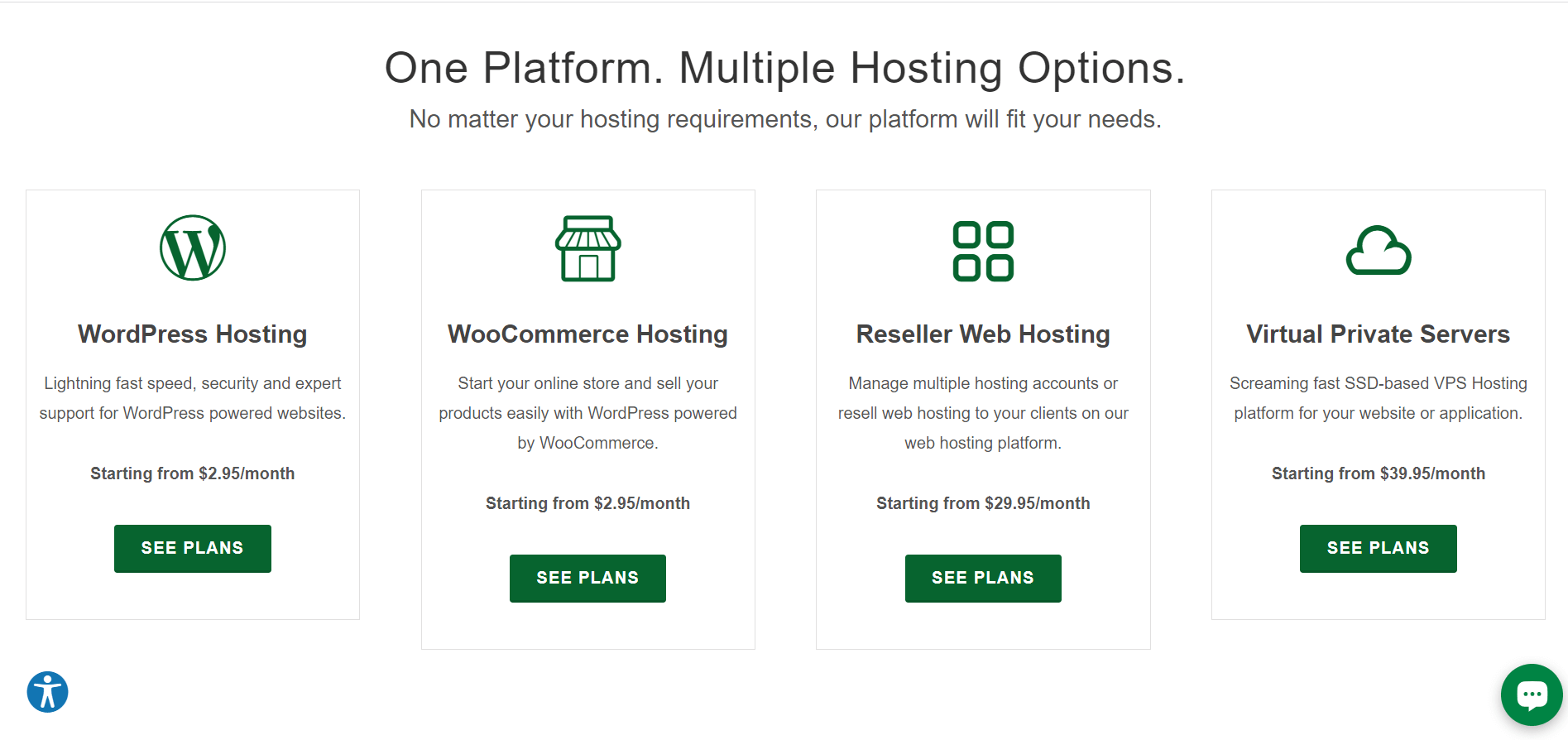
Task: Click the 'No matter your hosting requirements' subtitle
Action: click(x=785, y=119)
